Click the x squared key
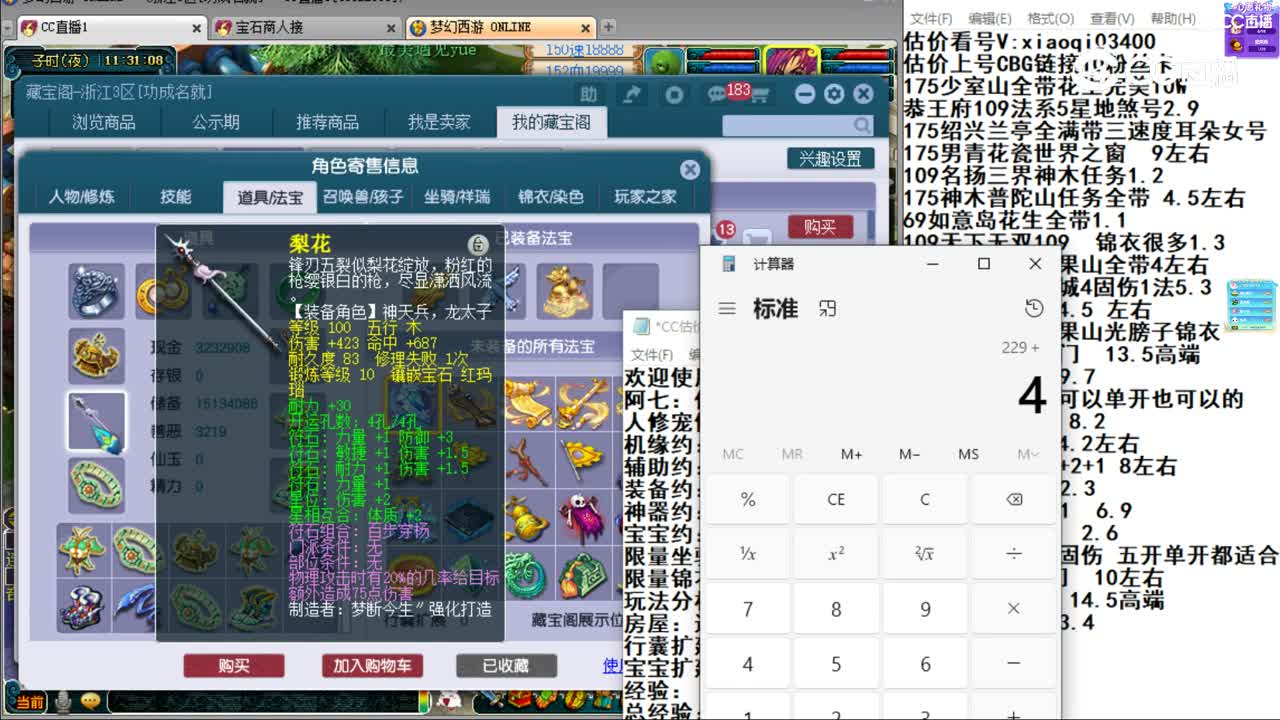 pos(836,553)
